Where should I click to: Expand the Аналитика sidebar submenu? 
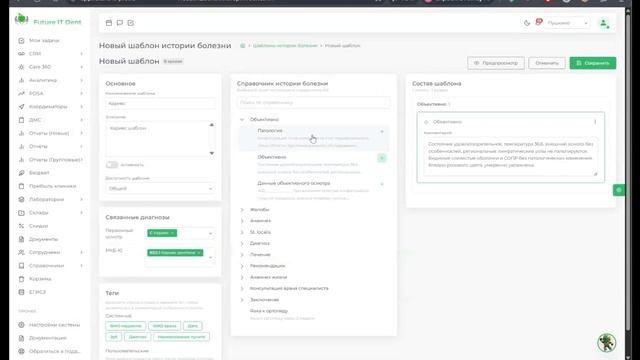pyautogui.click(x=82, y=80)
